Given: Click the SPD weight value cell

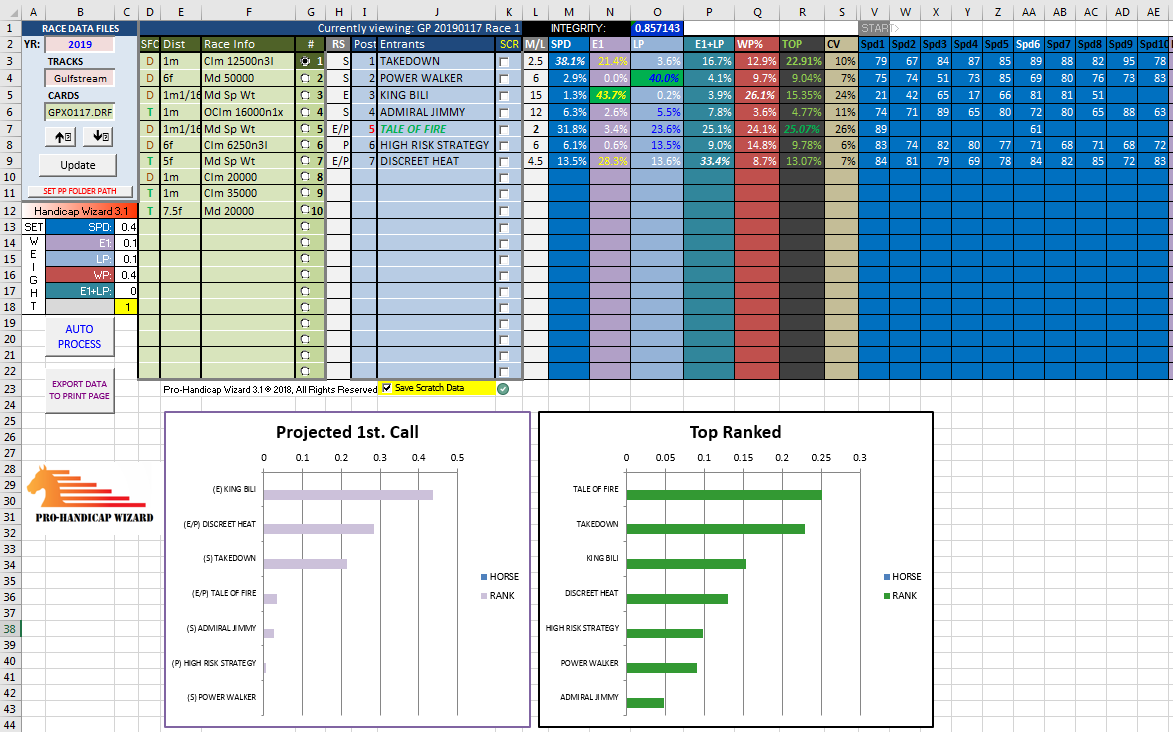Looking at the screenshot, I should coord(128,228).
